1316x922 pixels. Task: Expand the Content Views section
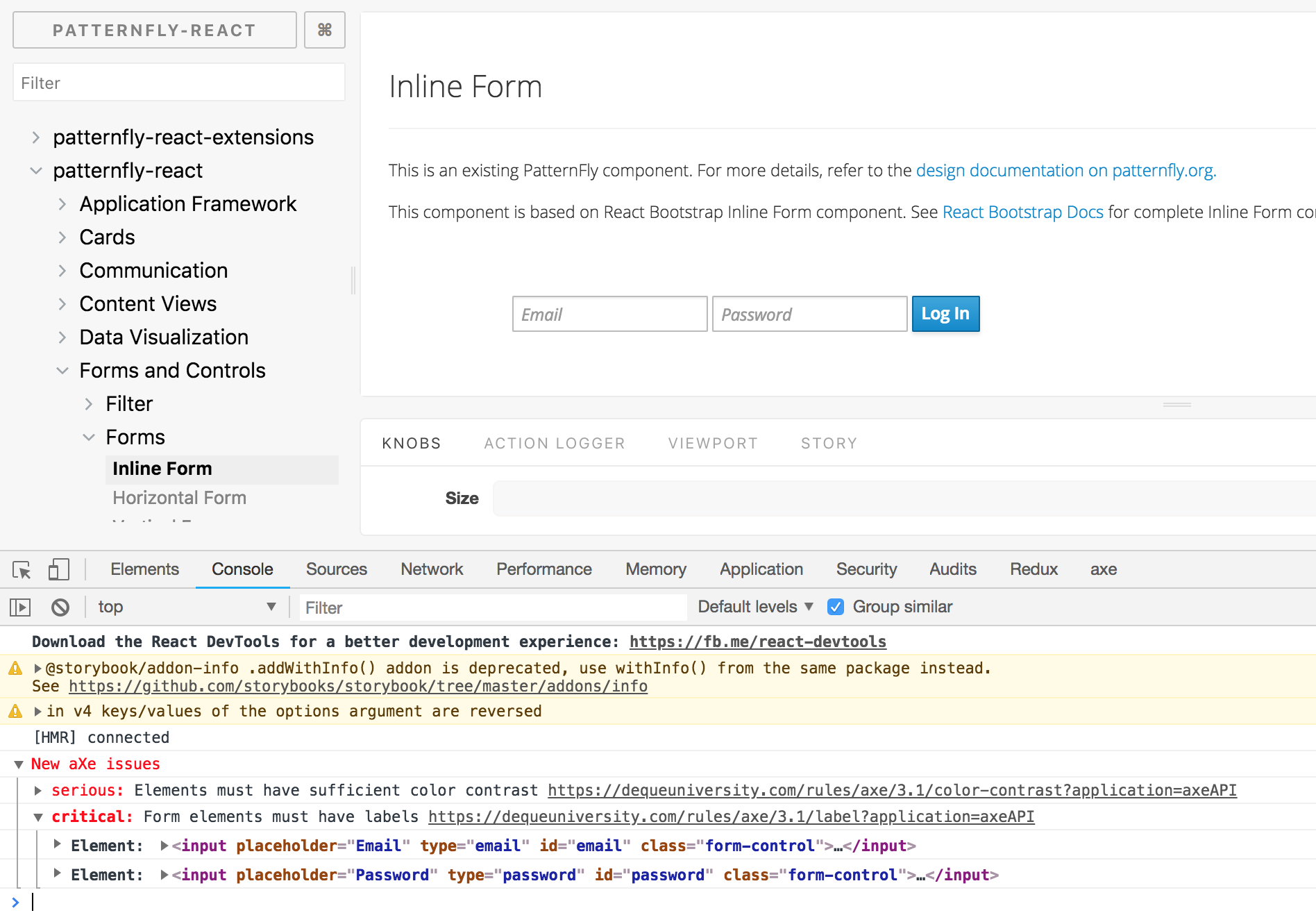(x=62, y=304)
